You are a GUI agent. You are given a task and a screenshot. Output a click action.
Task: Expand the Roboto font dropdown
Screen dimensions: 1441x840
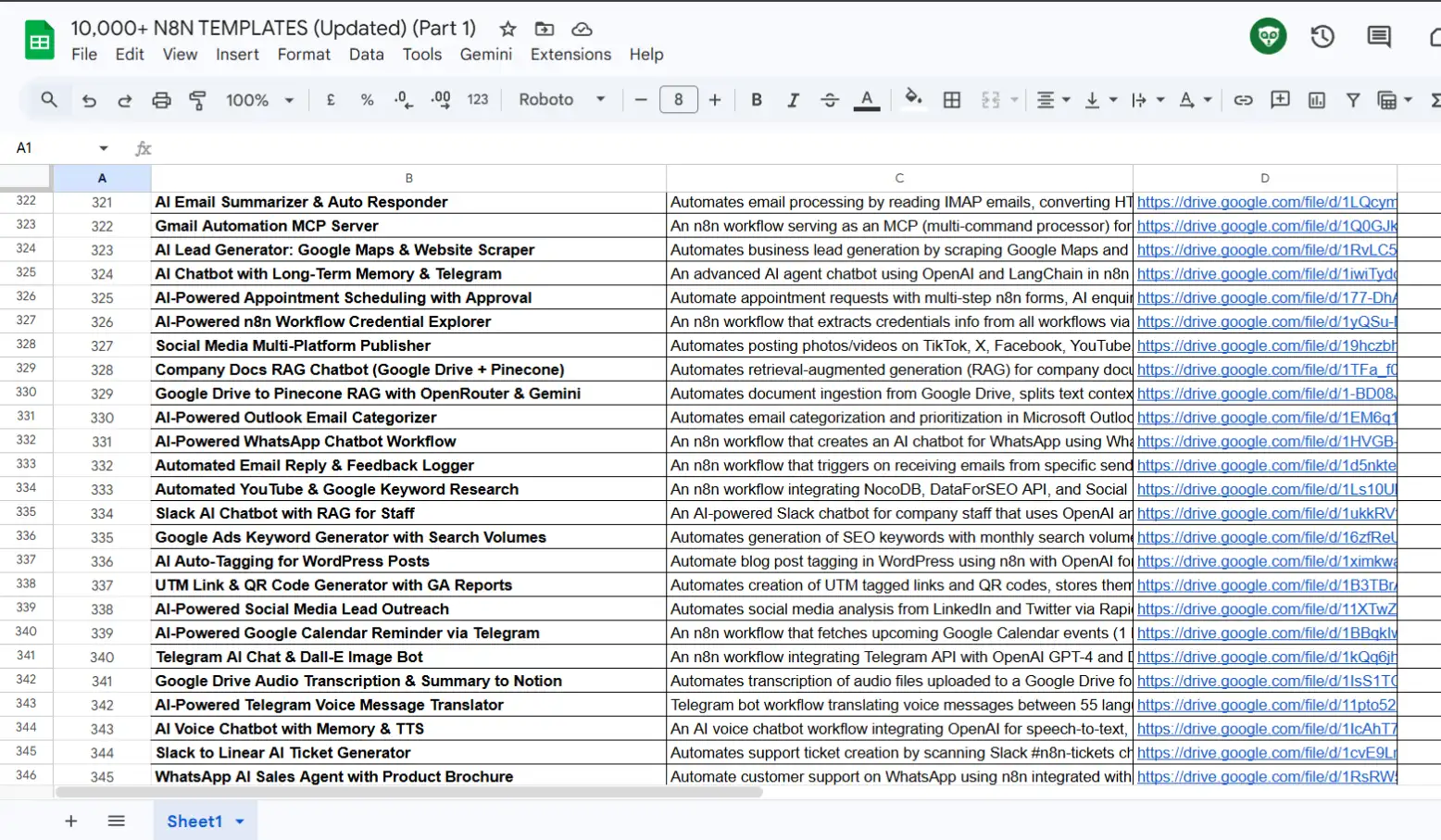(x=561, y=100)
